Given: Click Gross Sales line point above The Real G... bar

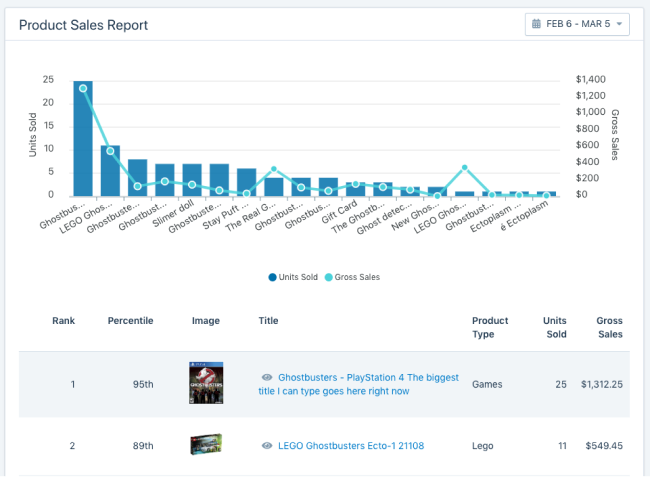Looking at the screenshot, I should click(274, 170).
